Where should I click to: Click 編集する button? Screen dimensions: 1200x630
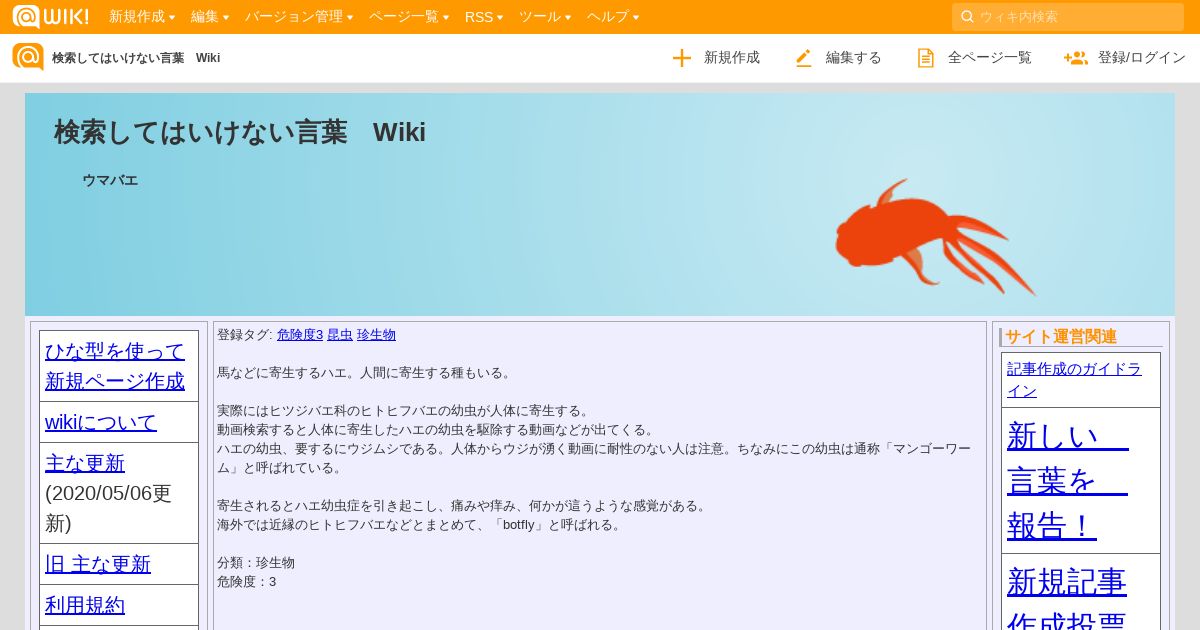[x=839, y=58]
